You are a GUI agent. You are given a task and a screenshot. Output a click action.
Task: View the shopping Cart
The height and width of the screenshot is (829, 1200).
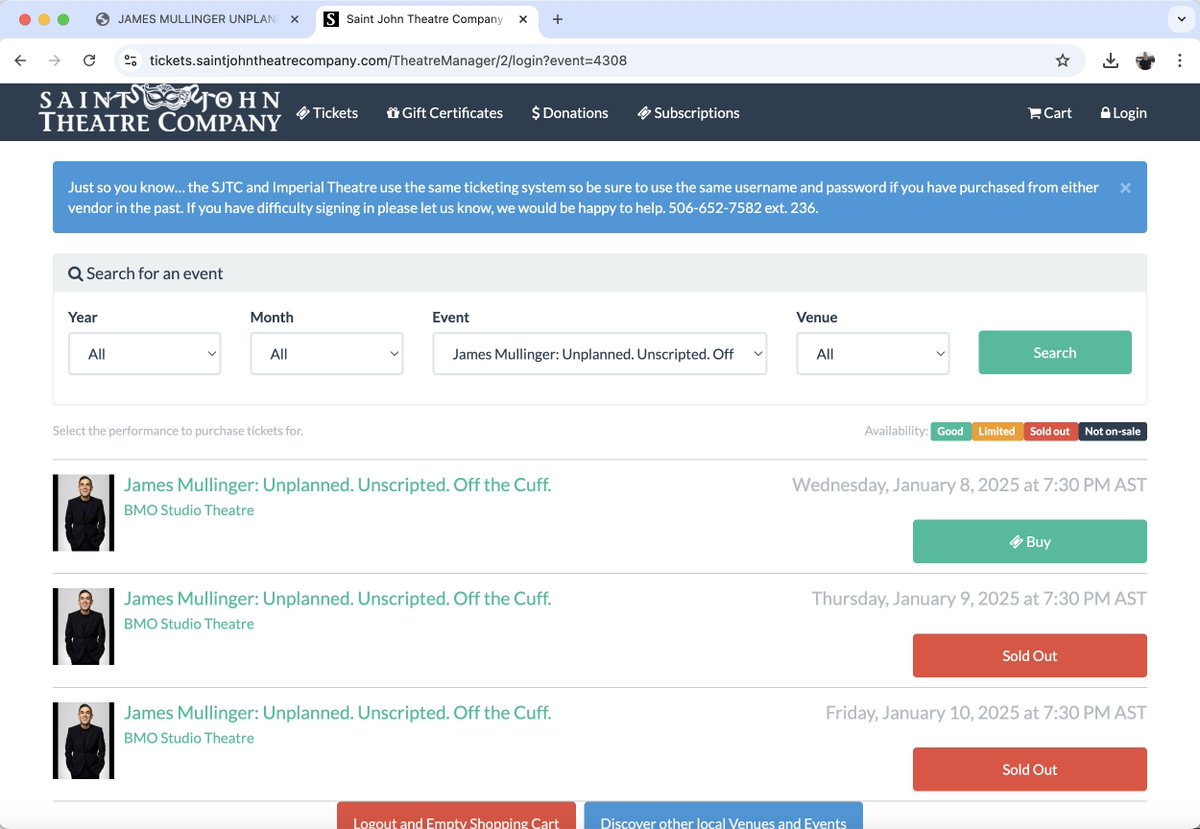pos(1050,113)
